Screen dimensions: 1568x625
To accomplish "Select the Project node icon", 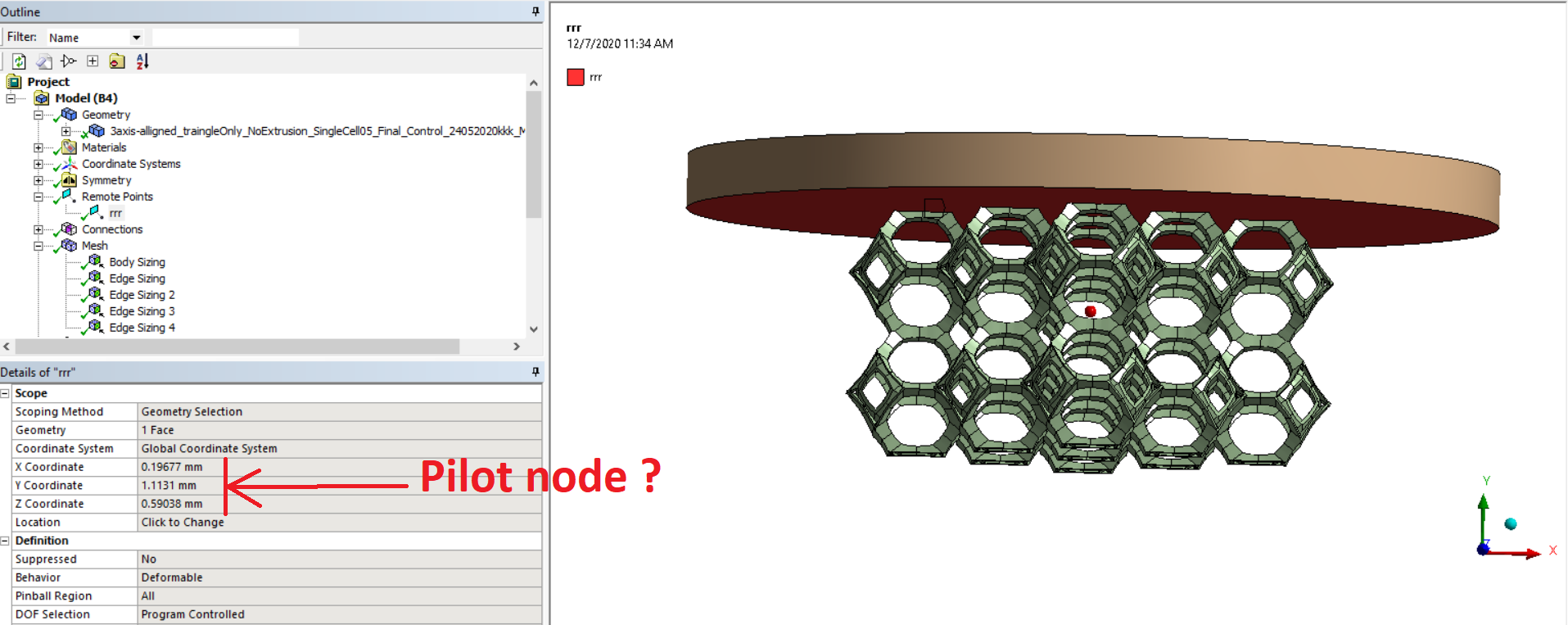I will click(14, 82).
